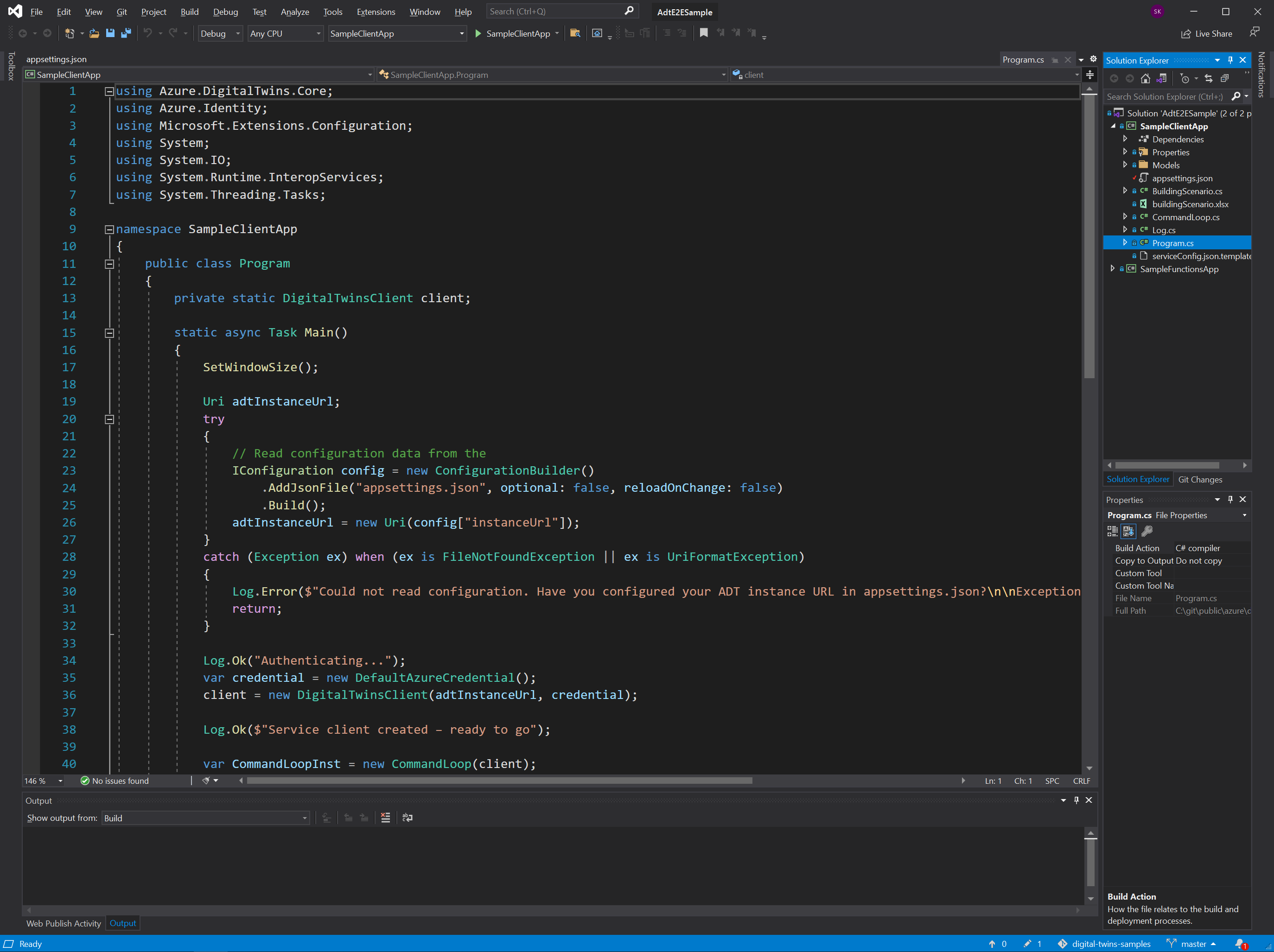This screenshot has height=952, width=1274.
Task: Start debugging with green play arrow
Action: pyautogui.click(x=478, y=33)
